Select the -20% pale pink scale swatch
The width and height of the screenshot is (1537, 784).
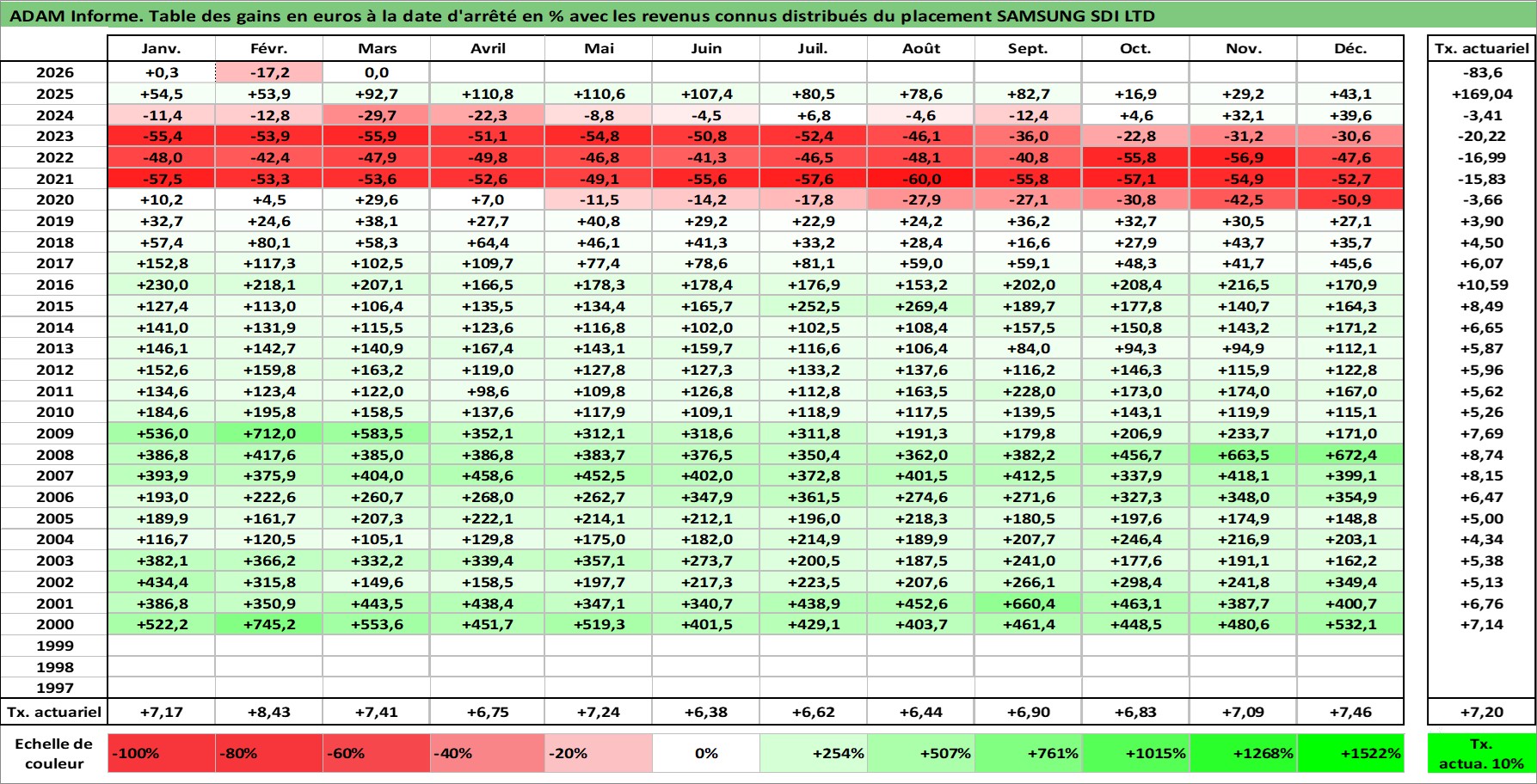599,753
